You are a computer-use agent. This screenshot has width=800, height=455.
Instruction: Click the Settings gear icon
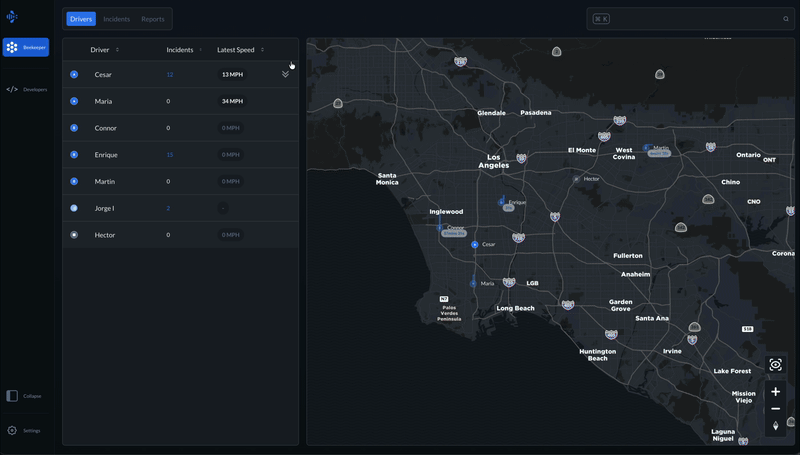pos(12,431)
